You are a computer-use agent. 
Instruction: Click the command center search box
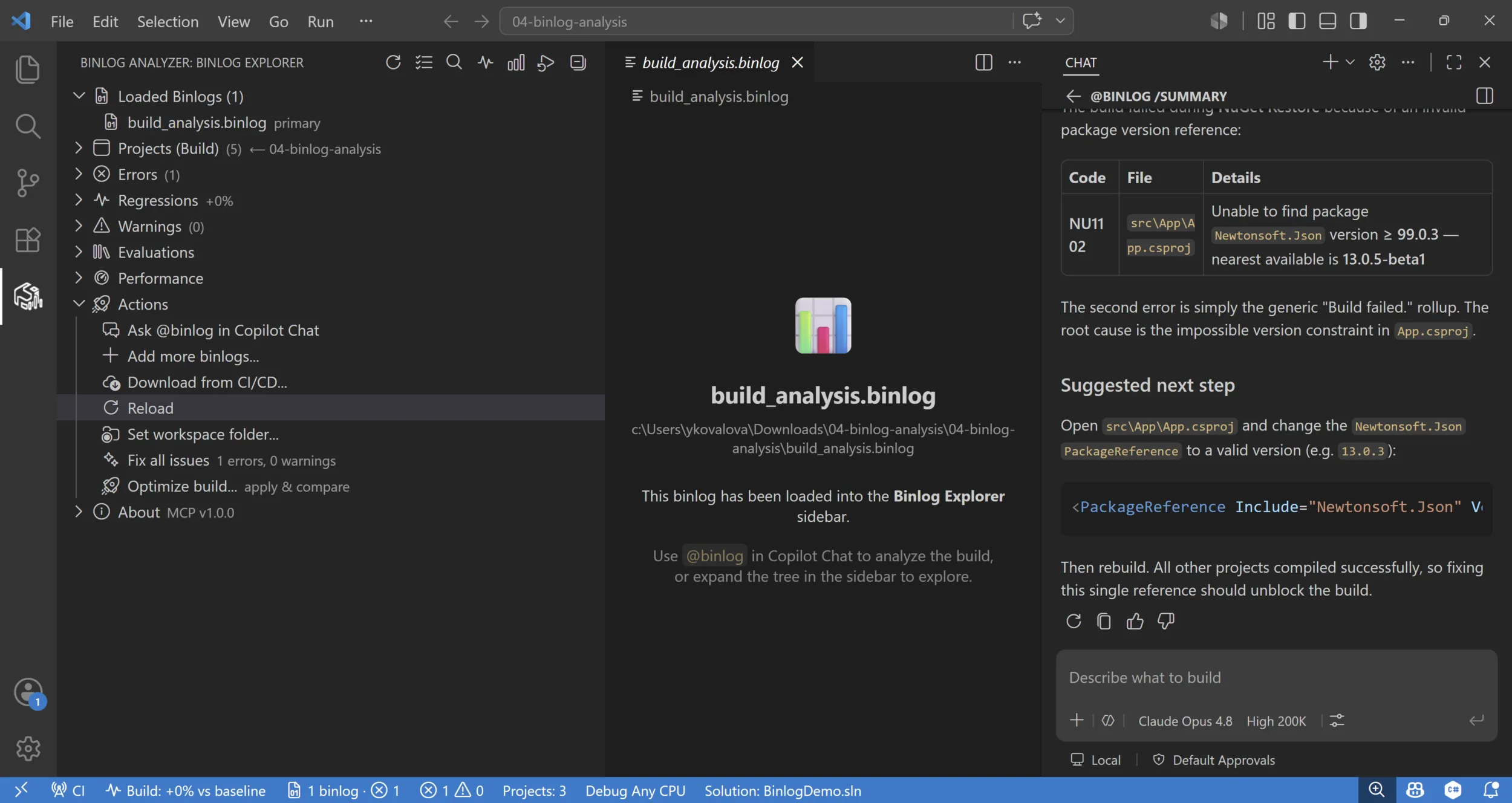[x=756, y=21]
